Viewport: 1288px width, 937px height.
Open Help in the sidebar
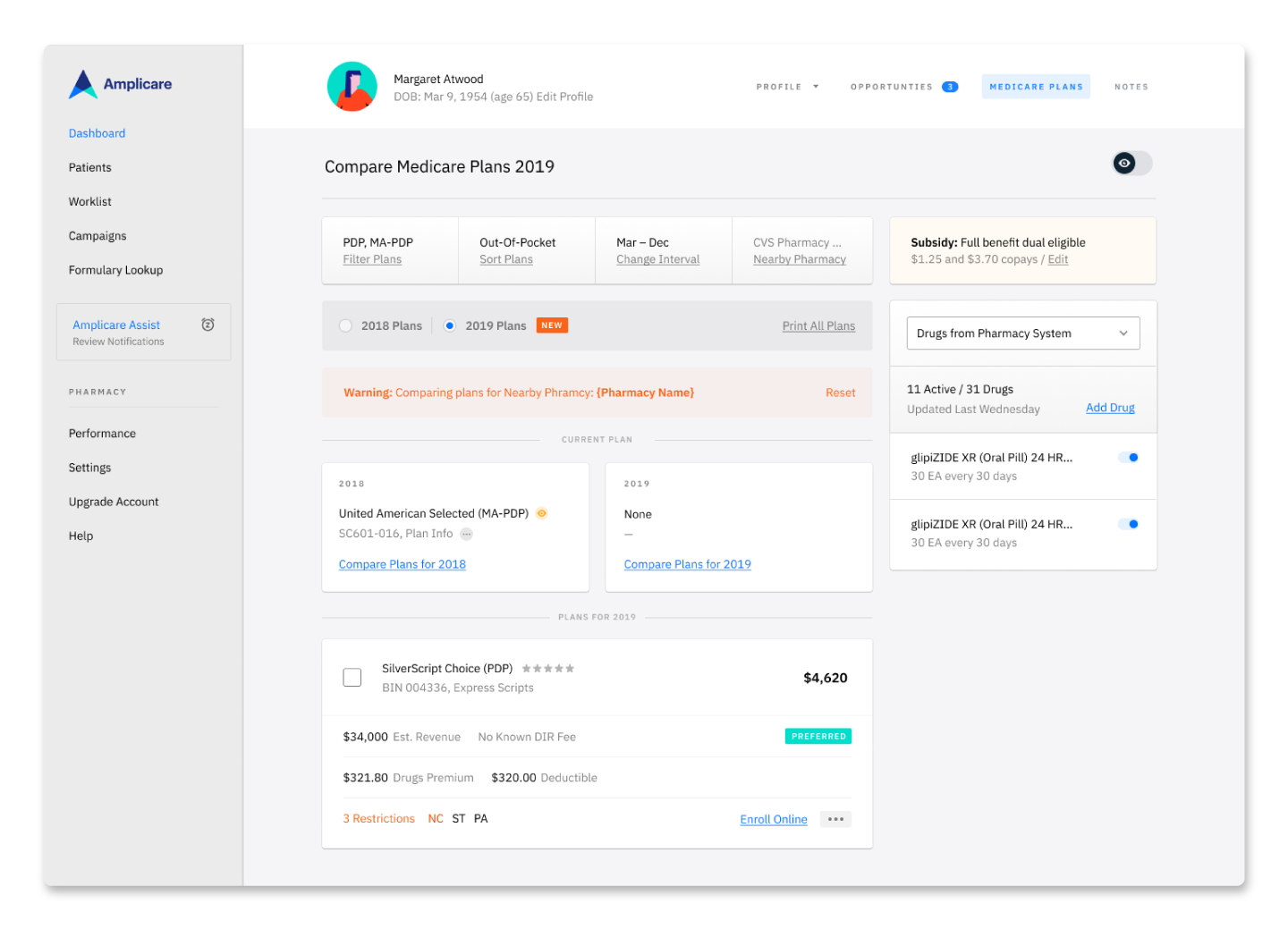(x=81, y=536)
